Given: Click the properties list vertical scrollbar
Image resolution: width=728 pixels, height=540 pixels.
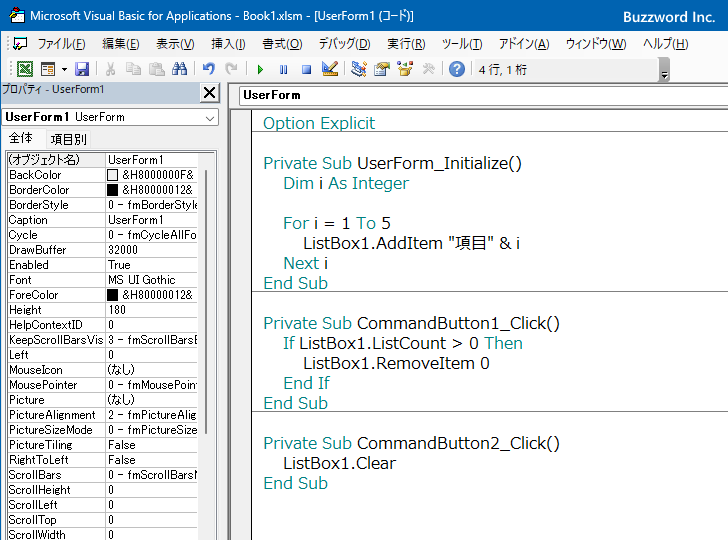Looking at the screenshot, I should 206,302.
